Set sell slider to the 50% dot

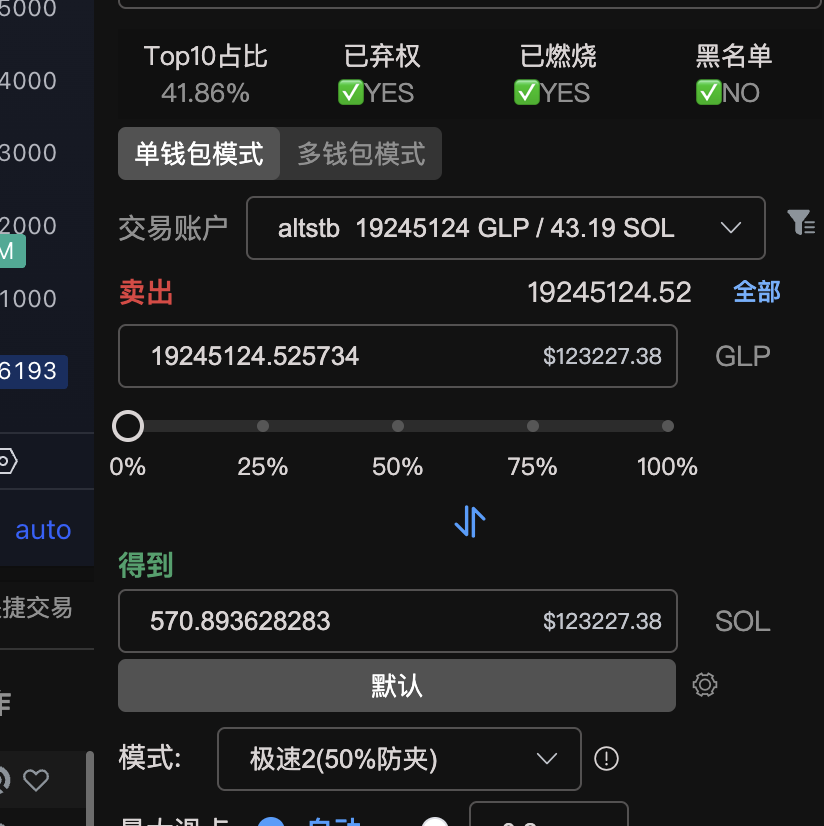click(x=398, y=426)
